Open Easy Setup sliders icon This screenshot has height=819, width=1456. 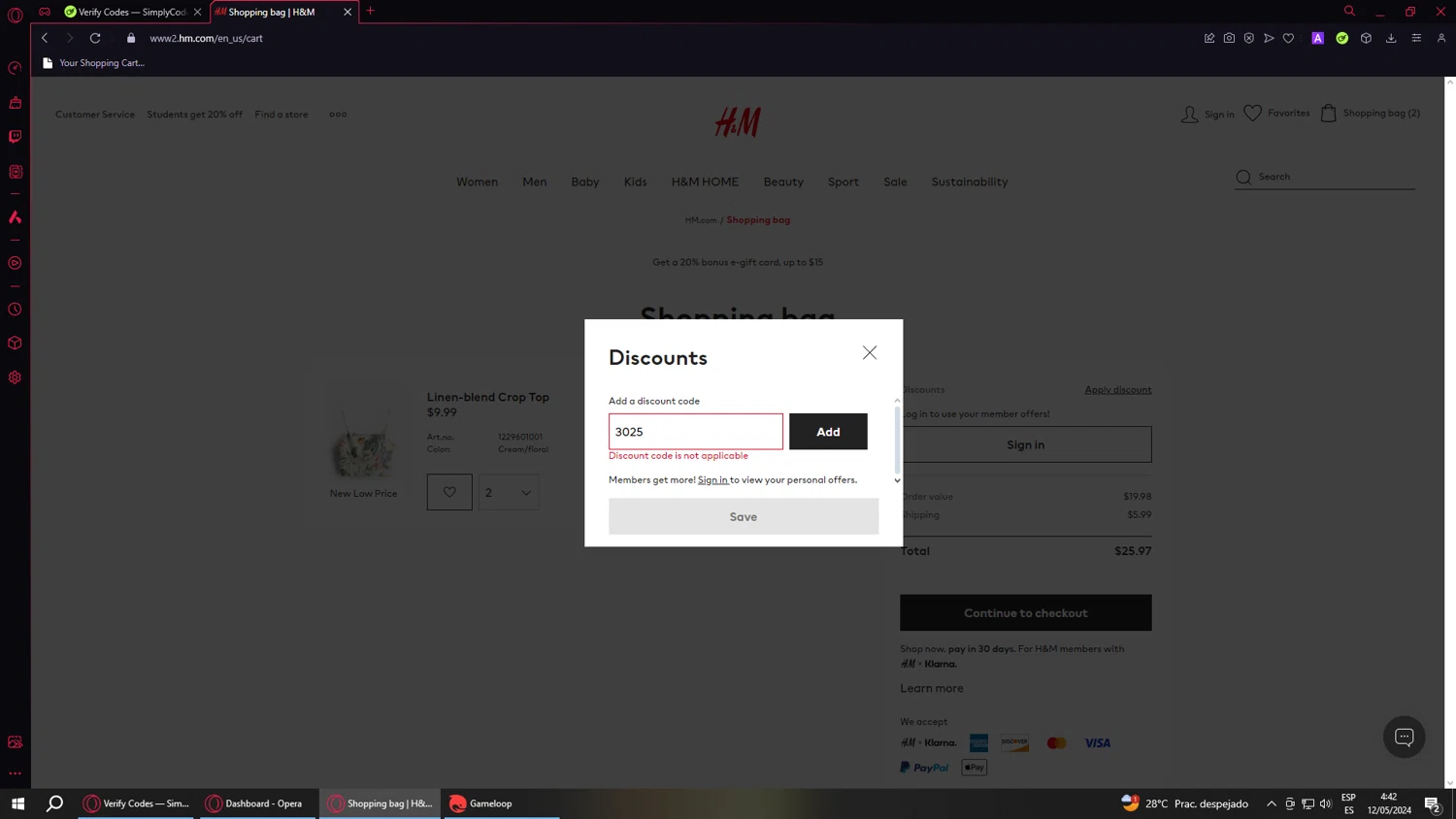click(x=1416, y=38)
